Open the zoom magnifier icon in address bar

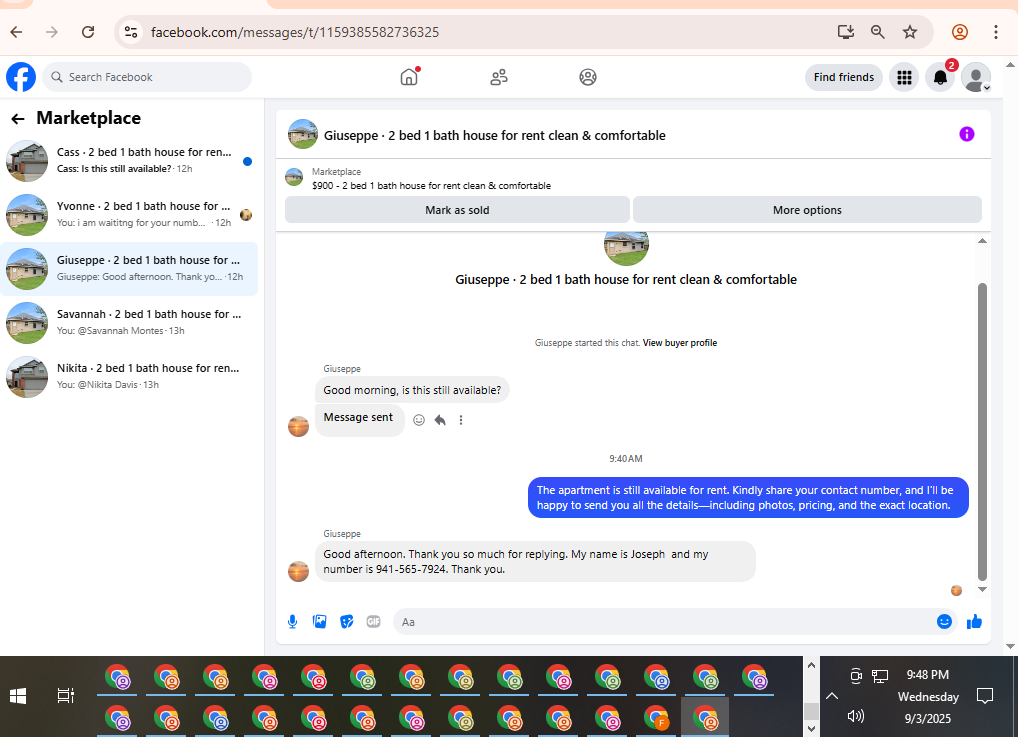878,32
